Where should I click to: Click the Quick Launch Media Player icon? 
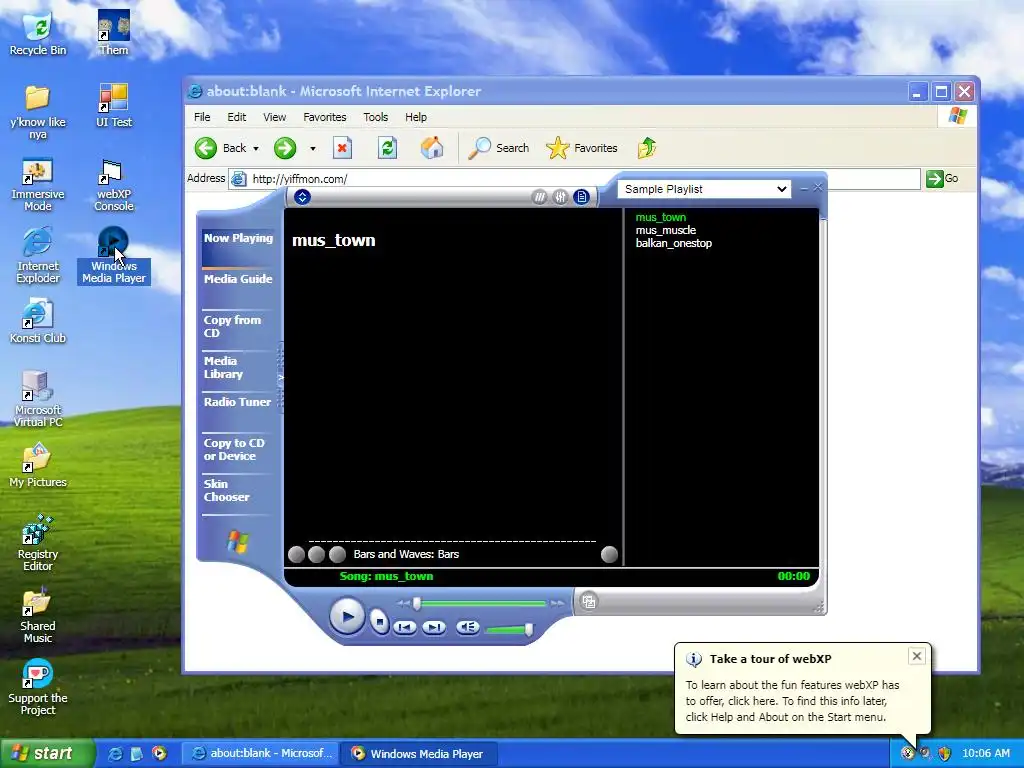click(159, 754)
